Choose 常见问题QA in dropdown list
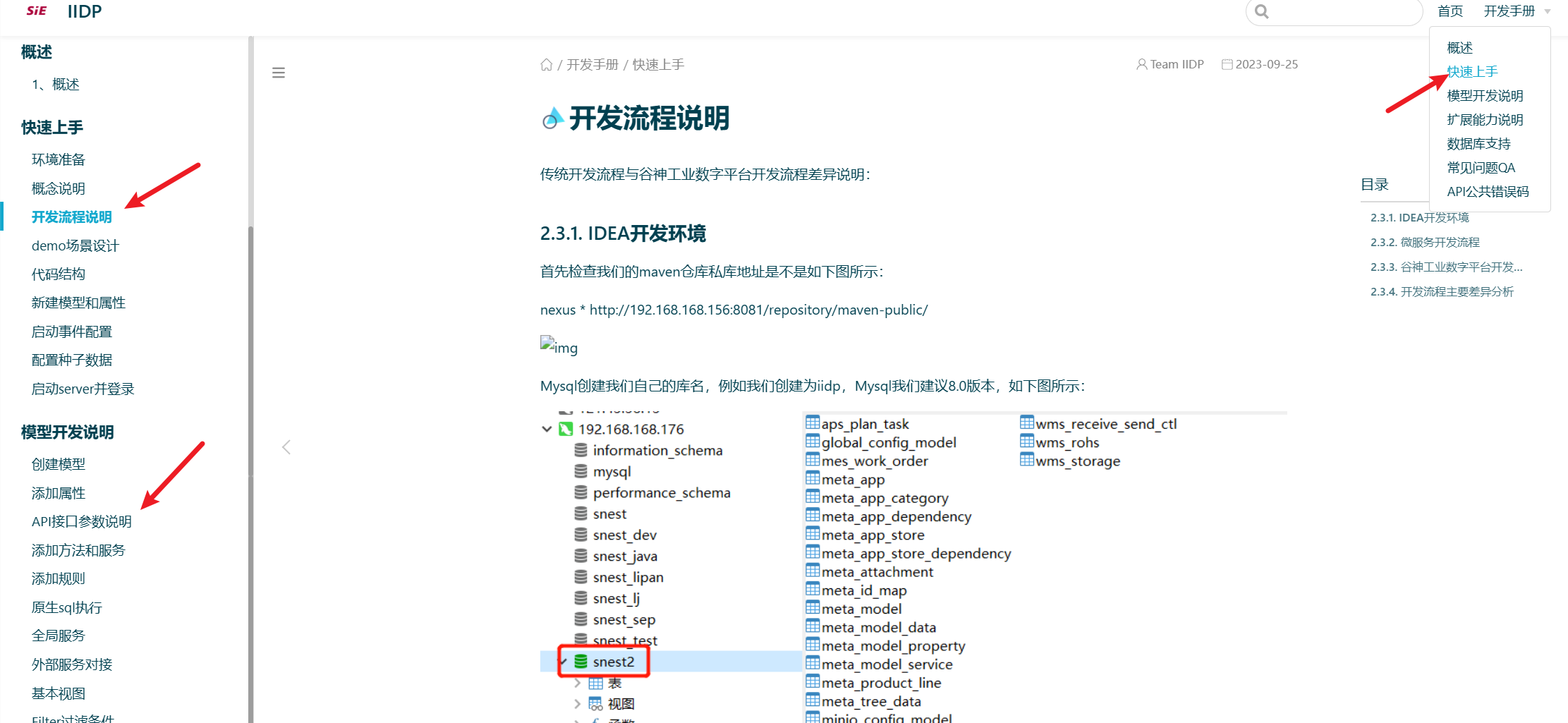The image size is (1568, 723). click(1481, 168)
